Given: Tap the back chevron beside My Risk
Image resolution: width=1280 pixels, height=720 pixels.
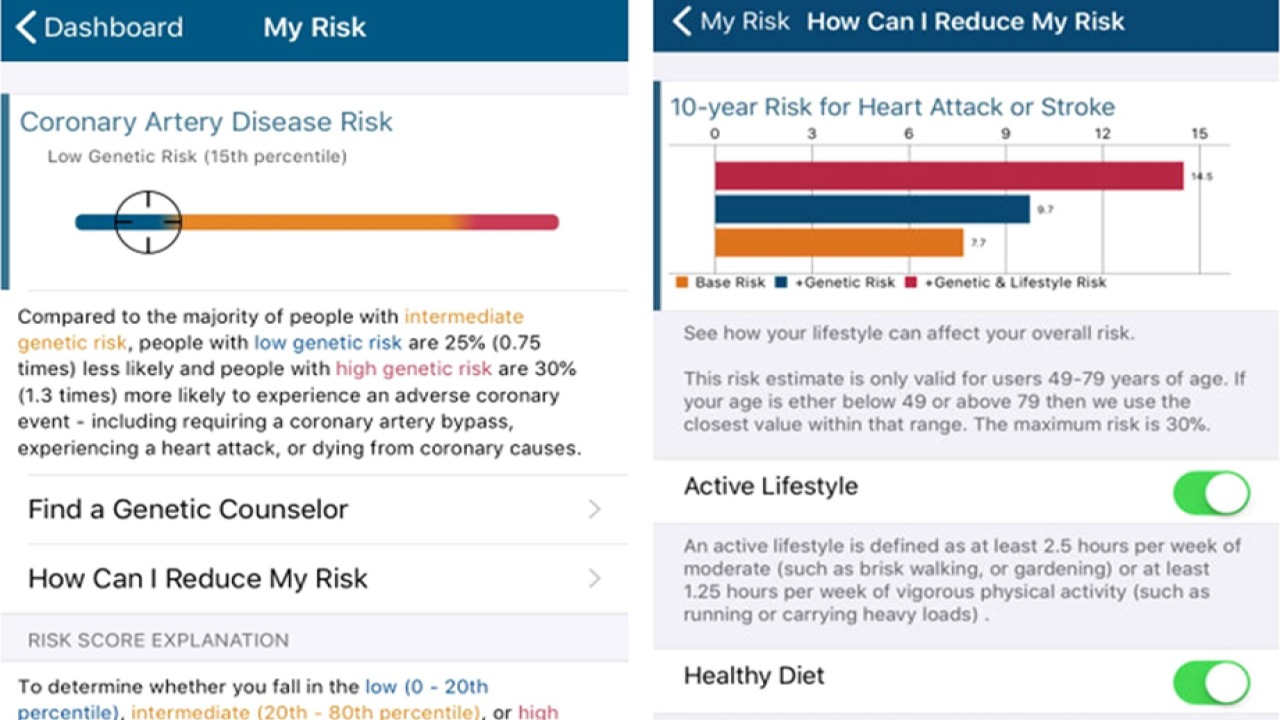Looking at the screenshot, I should [x=683, y=22].
